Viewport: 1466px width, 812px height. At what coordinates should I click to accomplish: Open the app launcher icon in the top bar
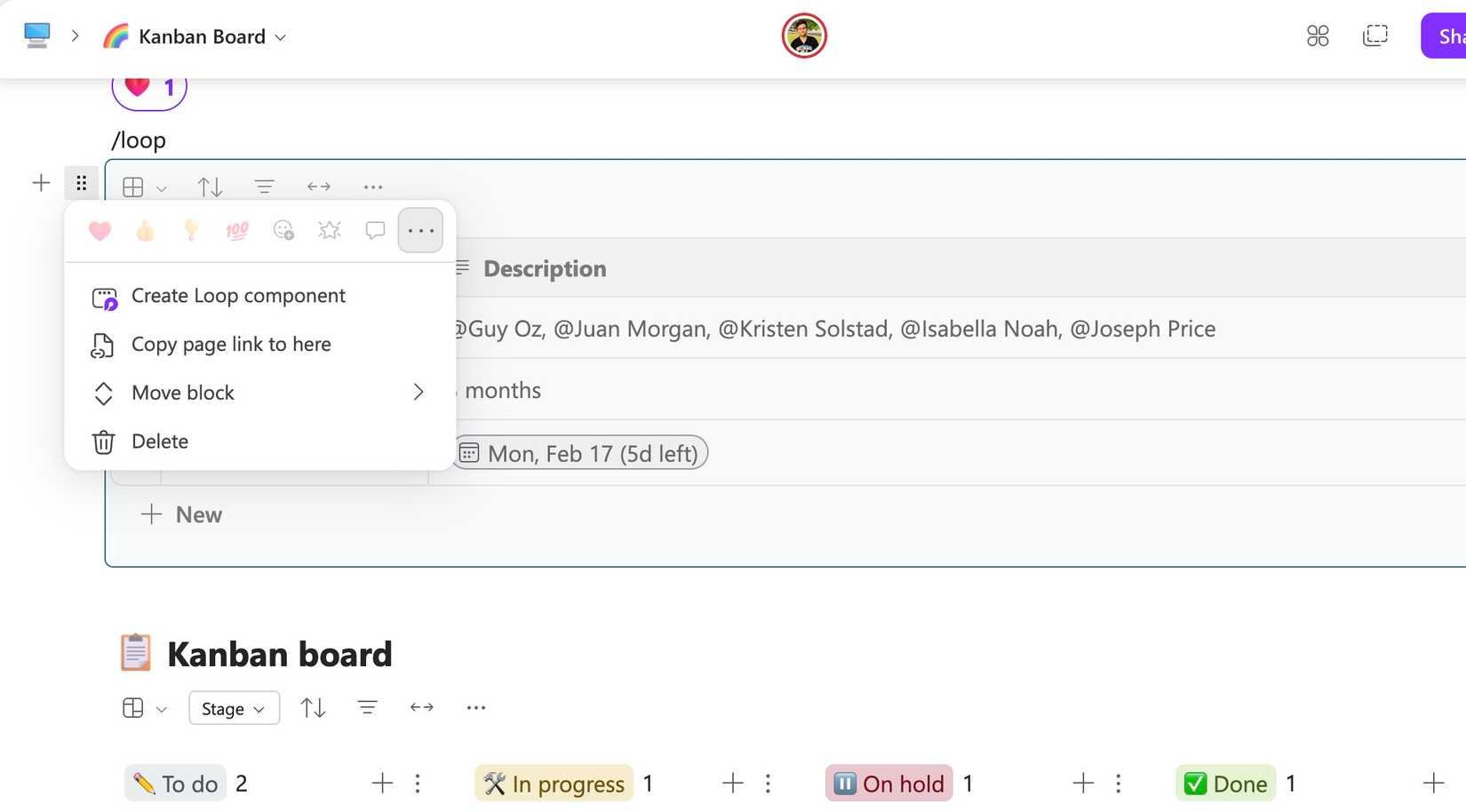(1318, 36)
